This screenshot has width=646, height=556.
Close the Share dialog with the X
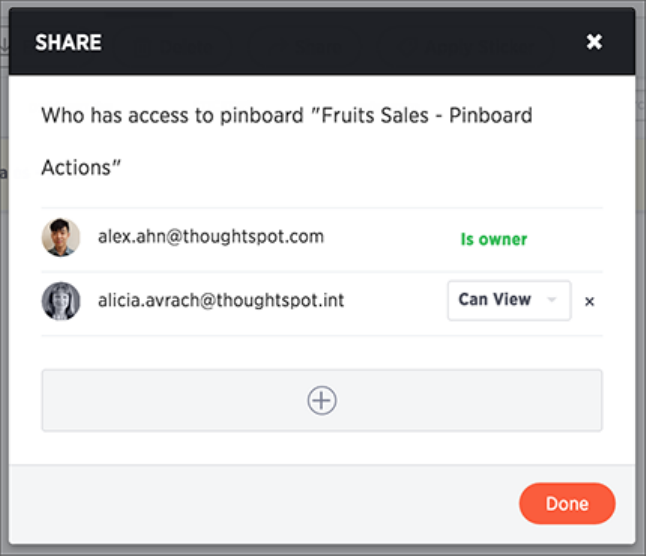coord(594,42)
